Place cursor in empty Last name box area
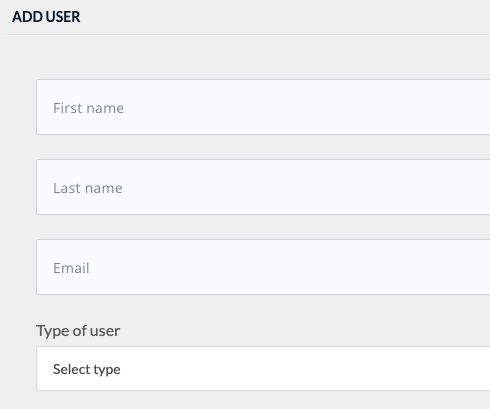 tap(307, 187)
